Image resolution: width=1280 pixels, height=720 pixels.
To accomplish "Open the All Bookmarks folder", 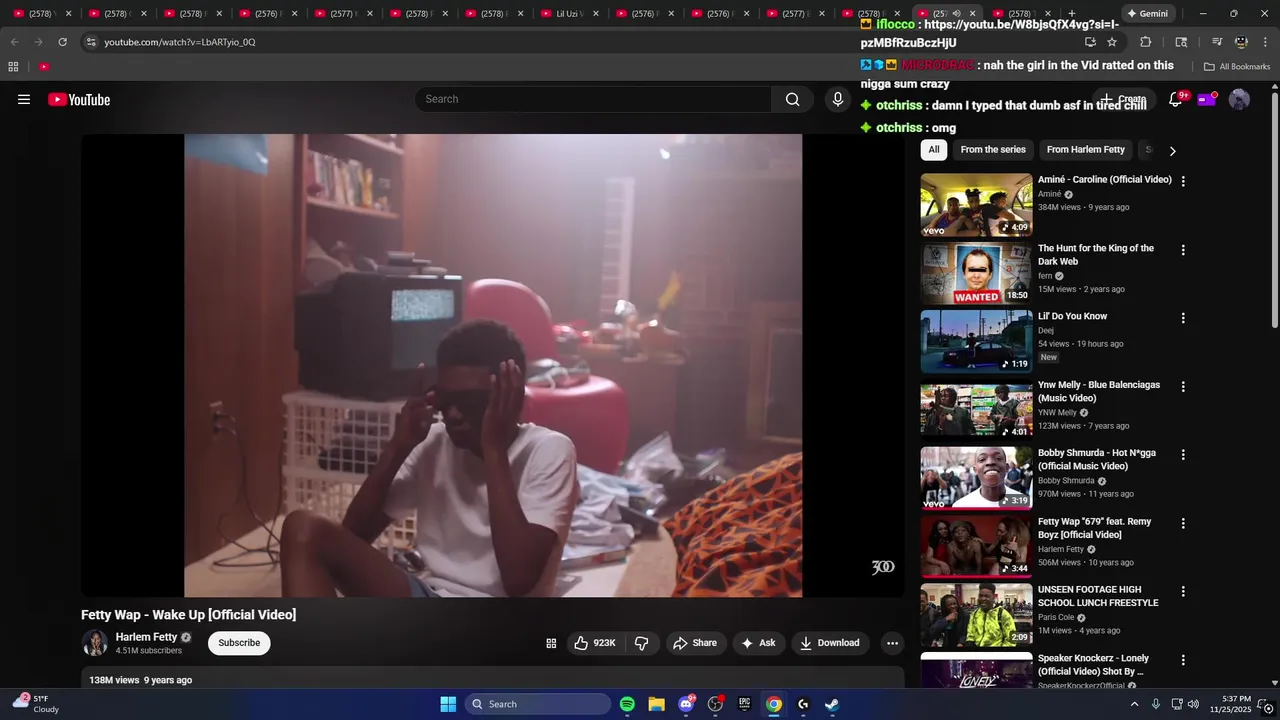I will coord(1237,67).
